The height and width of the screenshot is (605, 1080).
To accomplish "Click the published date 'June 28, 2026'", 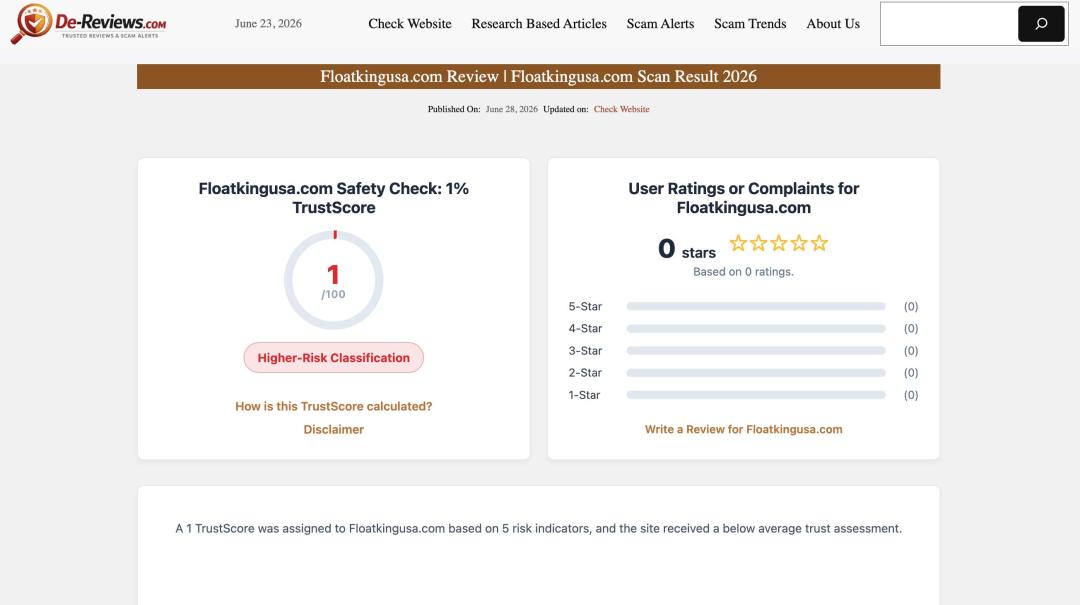I will (511, 109).
